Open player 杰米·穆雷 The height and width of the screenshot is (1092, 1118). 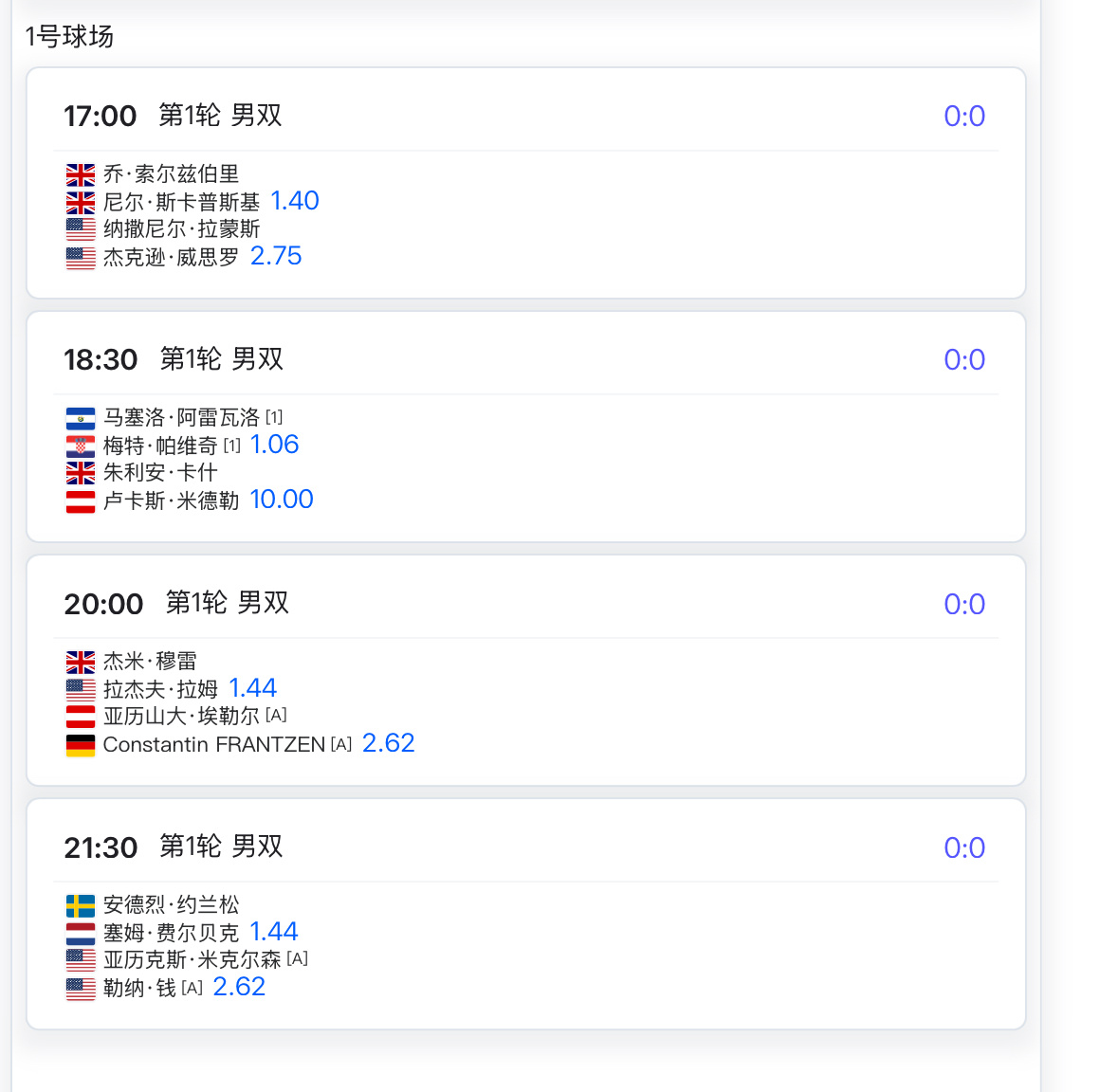pyautogui.click(x=150, y=662)
